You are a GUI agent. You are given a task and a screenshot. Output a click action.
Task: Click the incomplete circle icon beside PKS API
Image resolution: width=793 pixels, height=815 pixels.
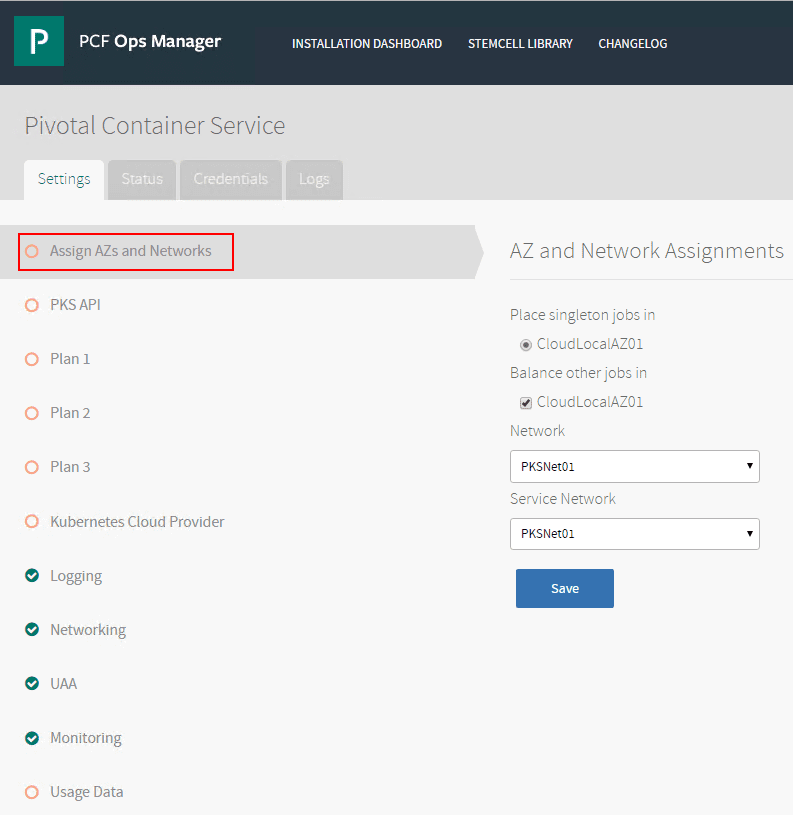(32, 305)
